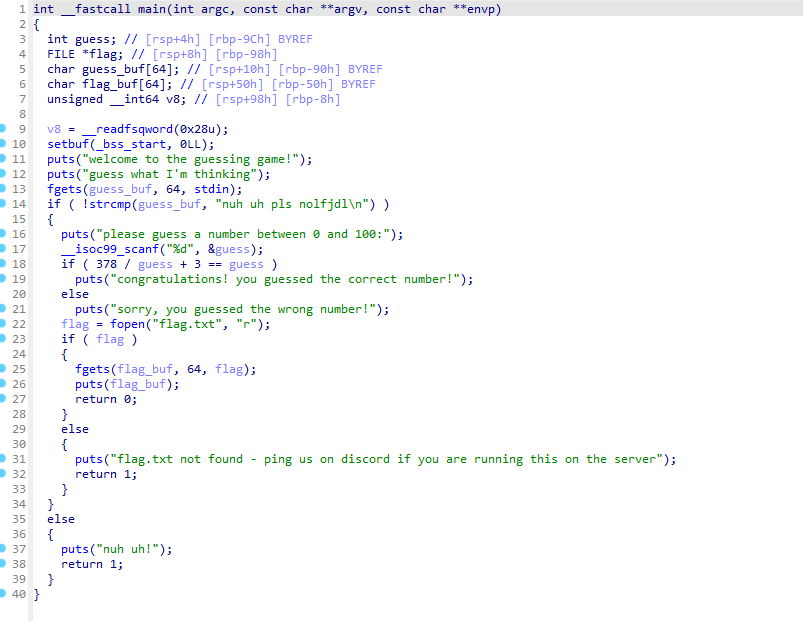The height and width of the screenshot is (621, 803).
Task: Toggle the breakpoint dot beside line 40
Action: pos(3,593)
